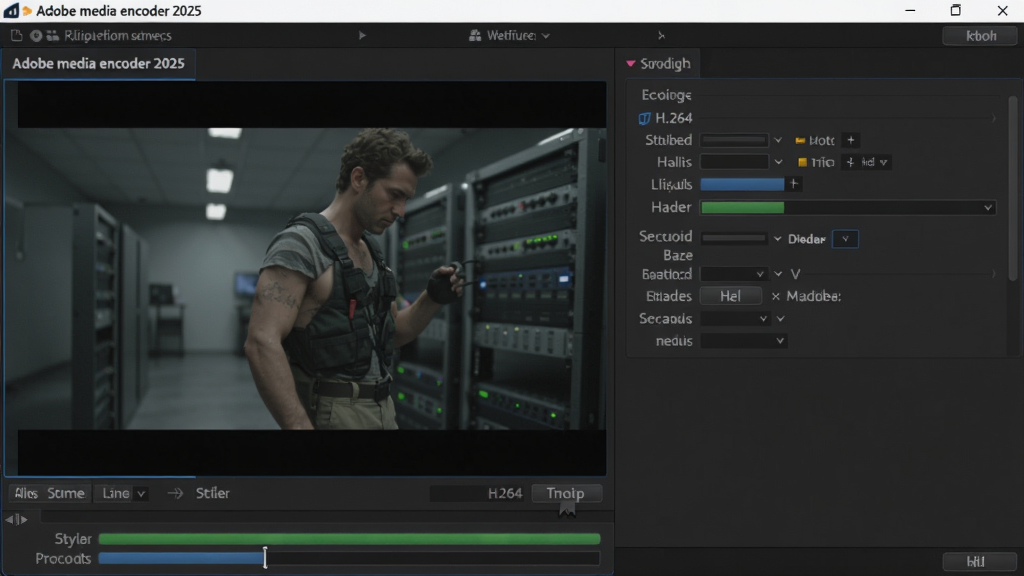Adjust the blue Lligạils slider
1024x576 pixels.
[742, 184]
